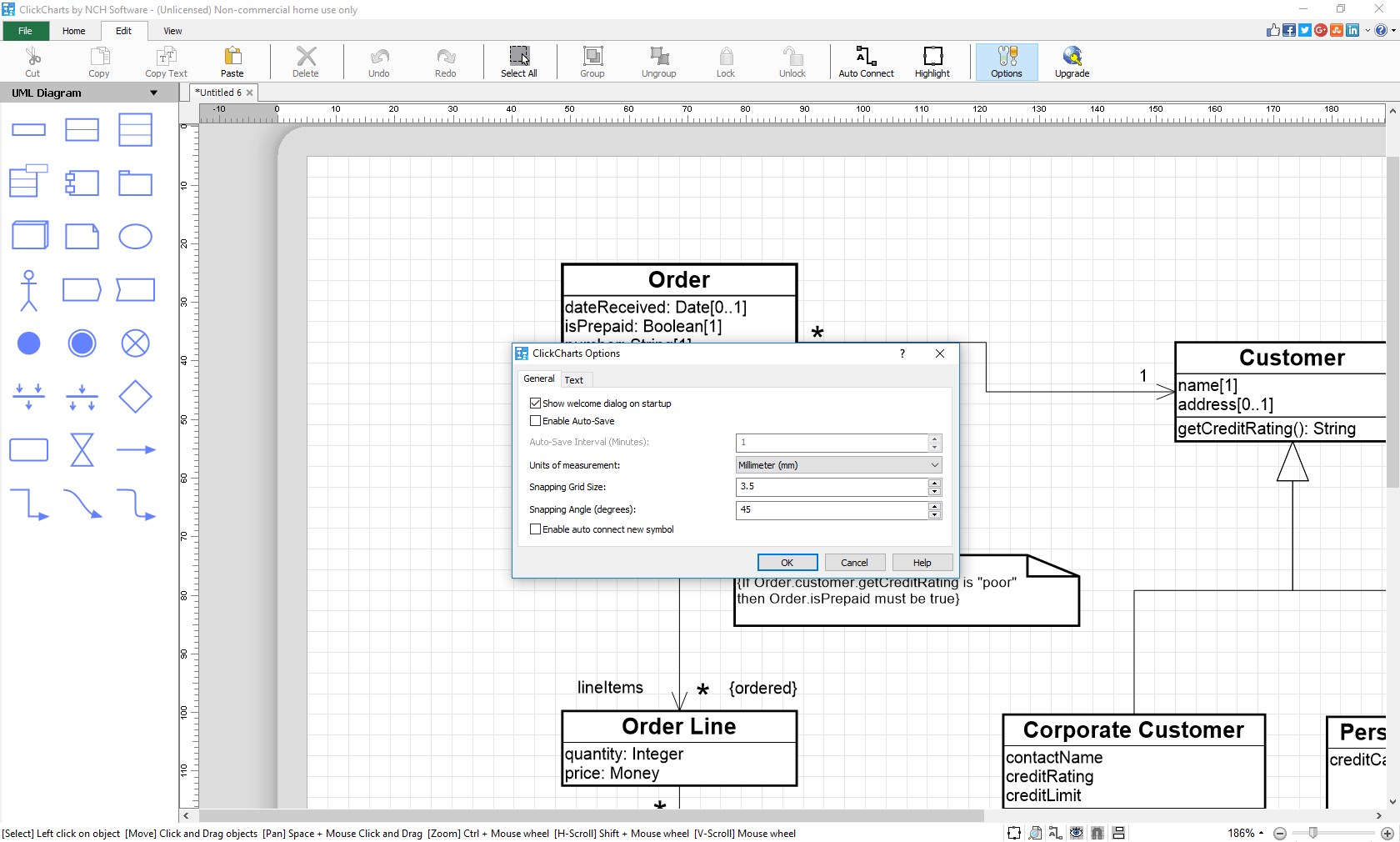
Task: Click the Auto Connect toolbar icon
Action: [865, 61]
